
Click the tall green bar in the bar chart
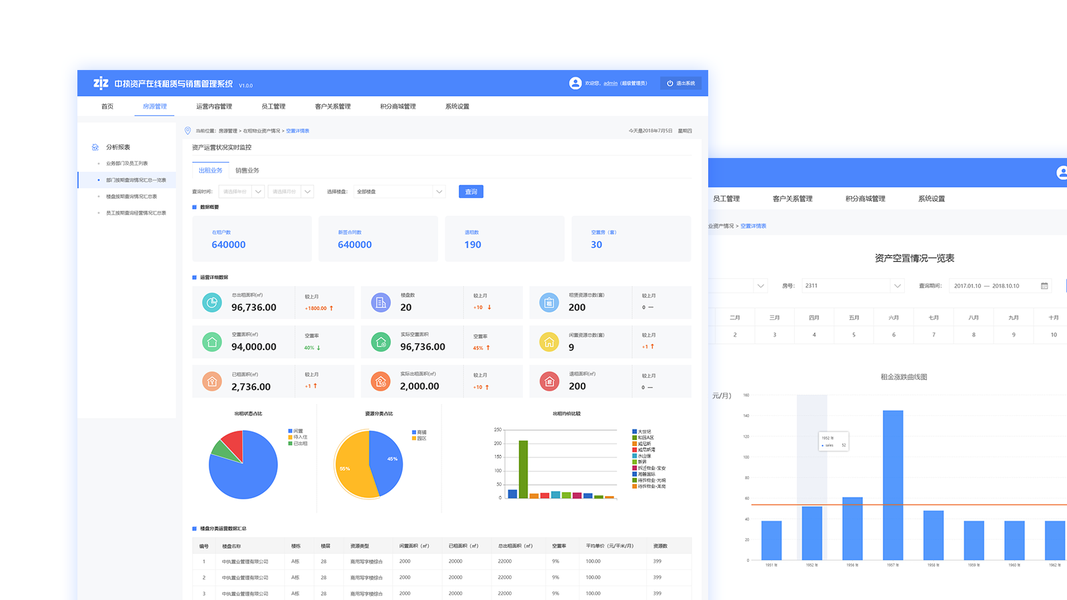point(523,469)
